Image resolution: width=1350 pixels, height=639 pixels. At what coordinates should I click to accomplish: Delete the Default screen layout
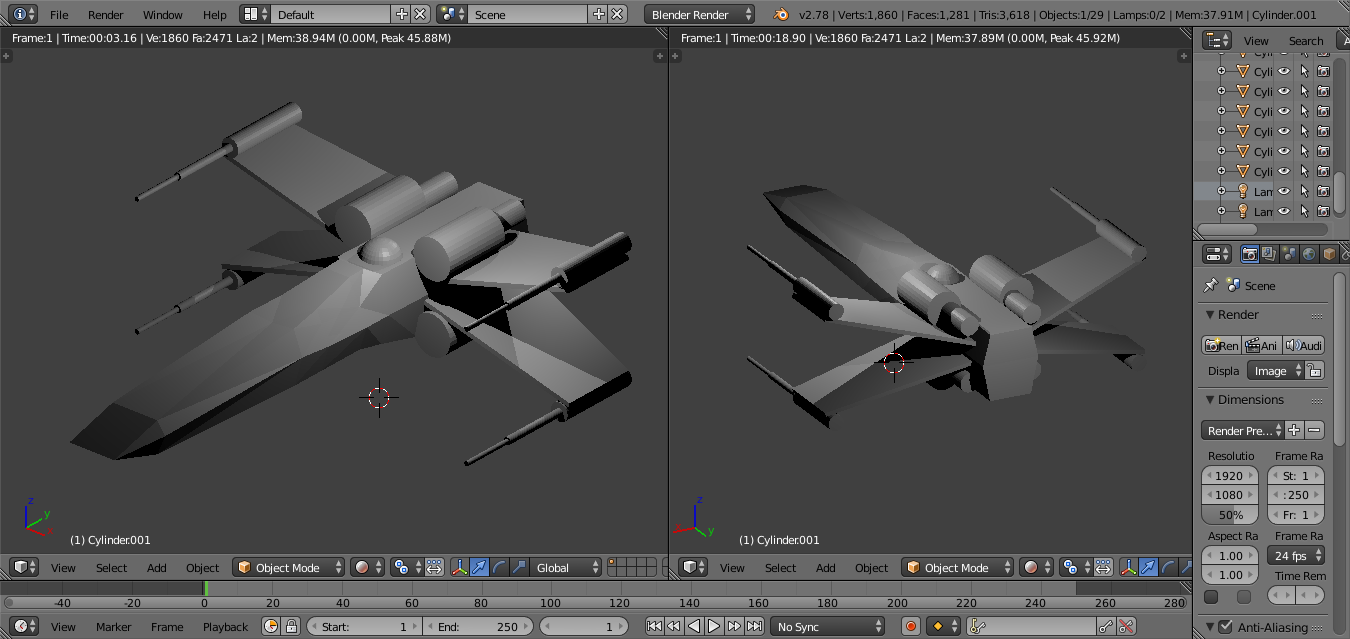point(420,15)
